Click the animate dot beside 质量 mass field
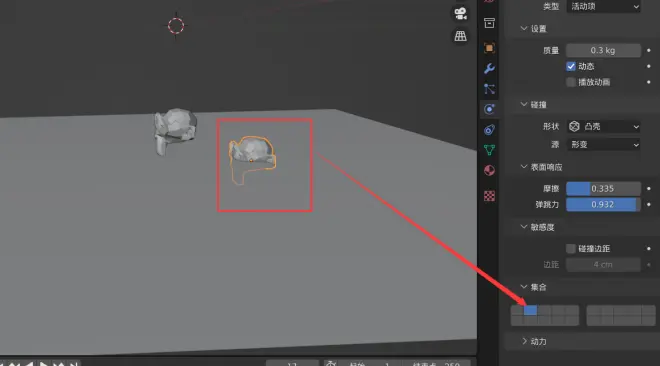The width and height of the screenshot is (660, 366). 649,50
